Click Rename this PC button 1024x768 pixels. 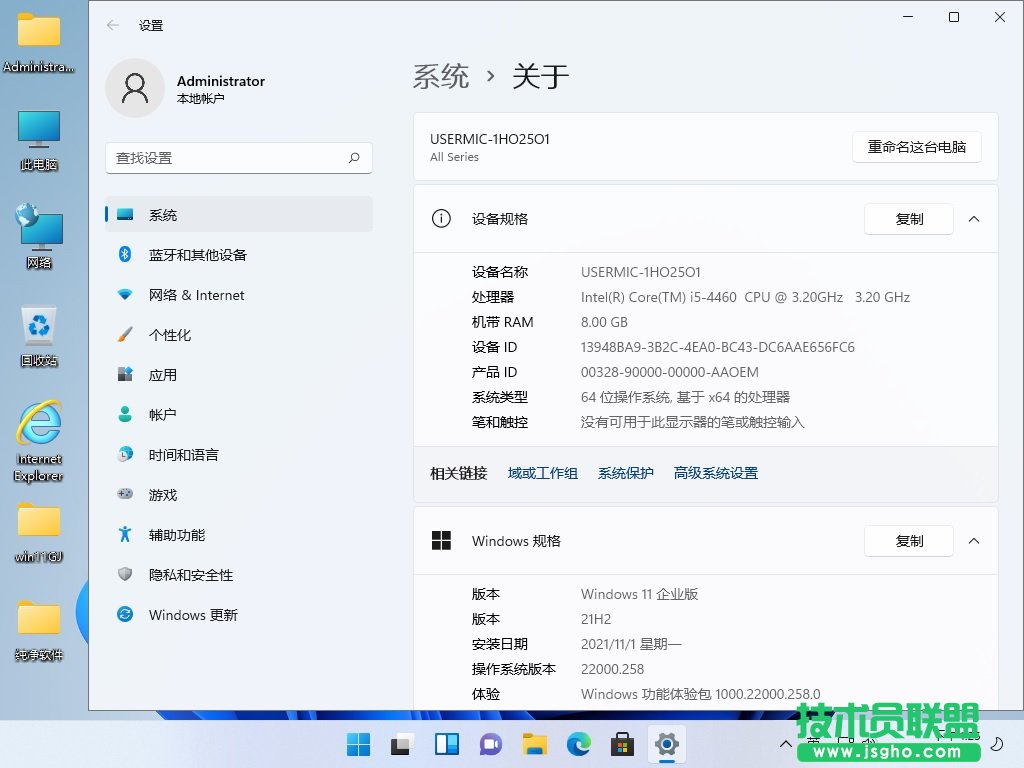coord(916,147)
